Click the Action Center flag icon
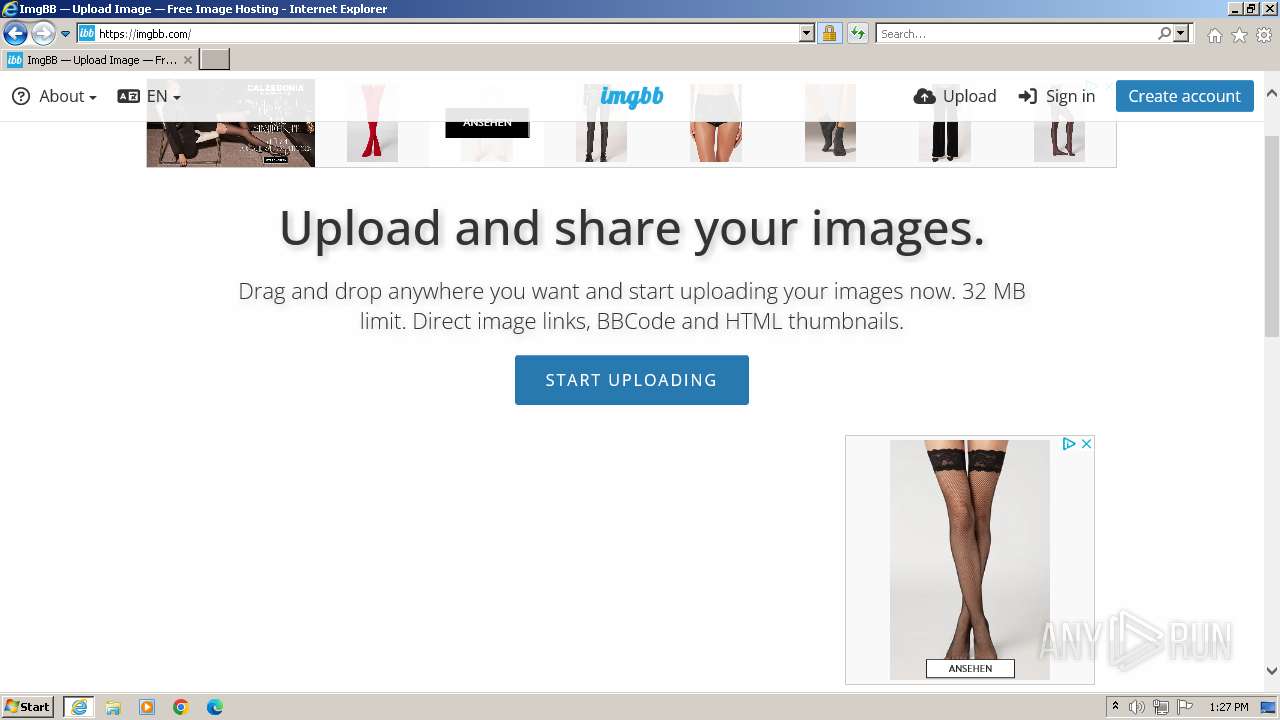 pyautogui.click(x=1185, y=707)
